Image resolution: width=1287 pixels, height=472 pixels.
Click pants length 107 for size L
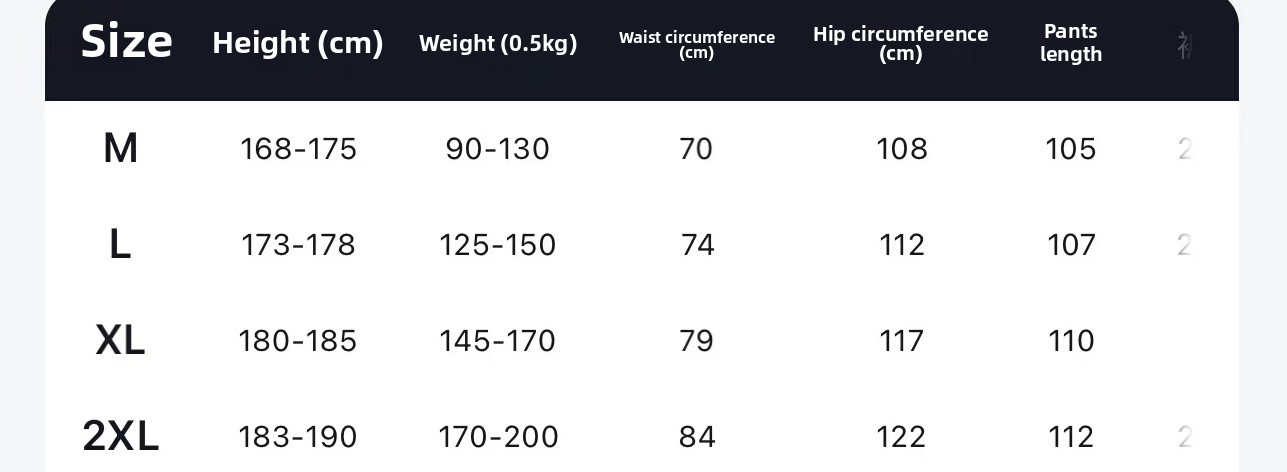tap(1071, 245)
